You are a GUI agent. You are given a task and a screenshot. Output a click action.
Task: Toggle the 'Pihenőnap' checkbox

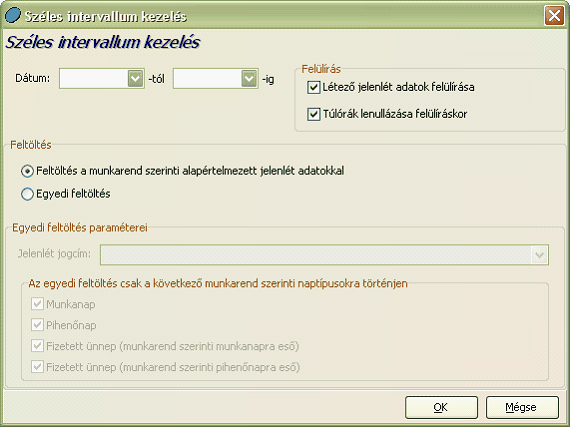pyautogui.click(x=38, y=325)
